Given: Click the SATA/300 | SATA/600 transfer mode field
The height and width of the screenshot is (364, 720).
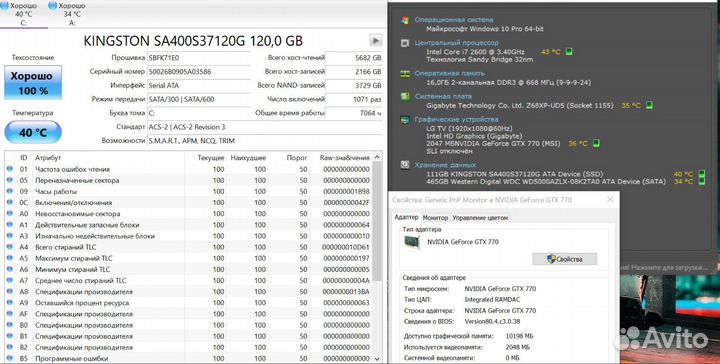Looking at the screenshot, I should [x=199, y=99].
